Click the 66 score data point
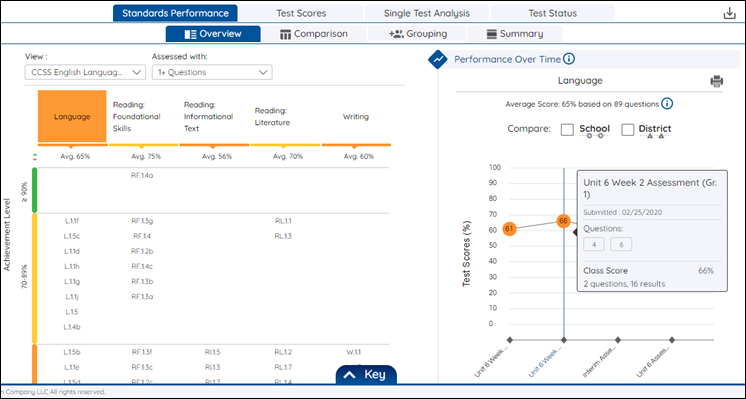This screenshot has width=746, height=399. (563, 221)
